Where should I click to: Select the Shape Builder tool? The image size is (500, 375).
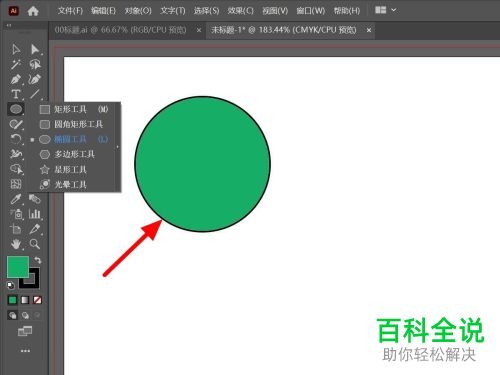click(16, 169)
